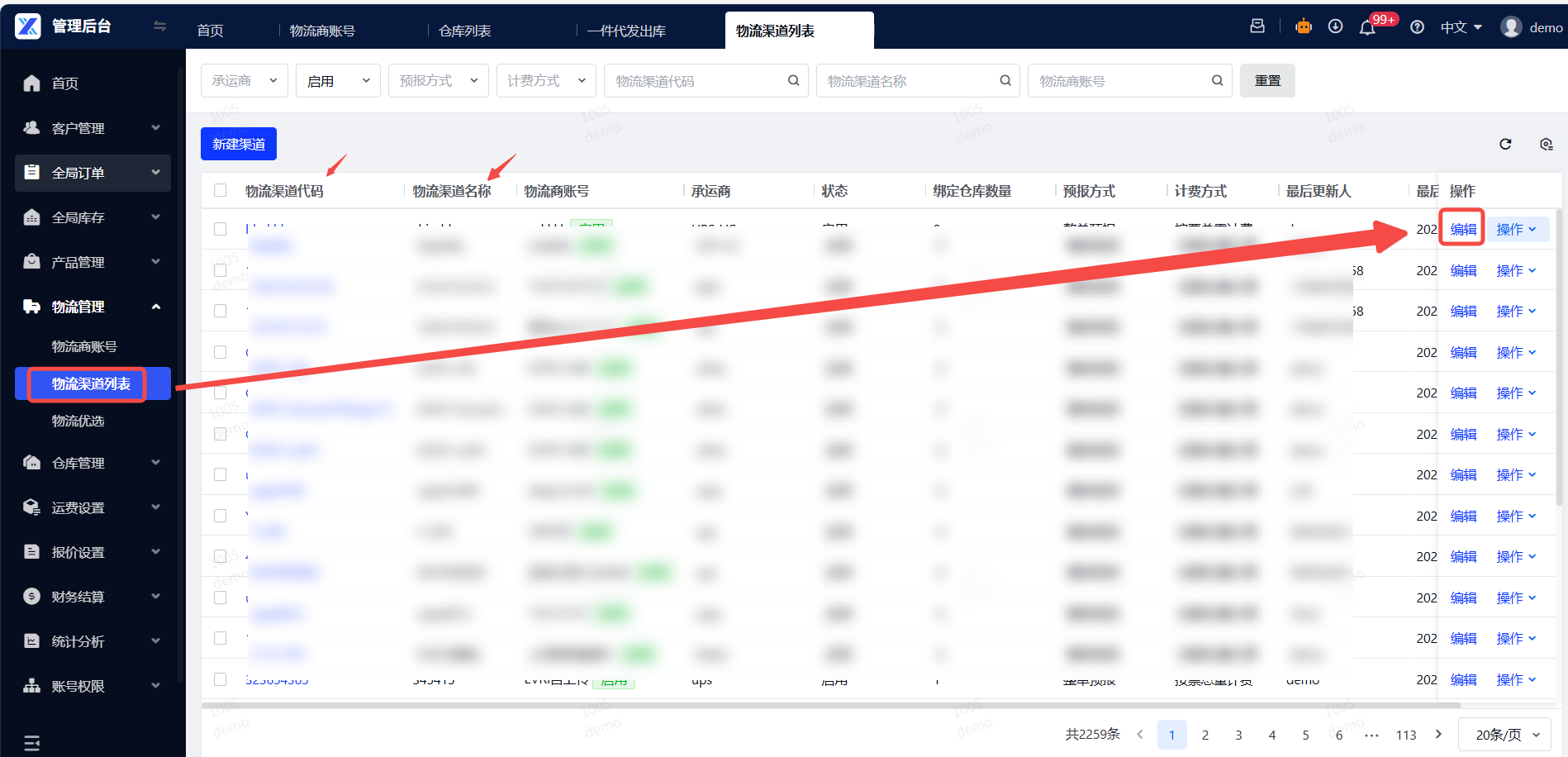This screenshot has height=757, width=1568.
Task: Open 物流渠道列表 in the sidebar submenu
Action: [x=91, y=383]
